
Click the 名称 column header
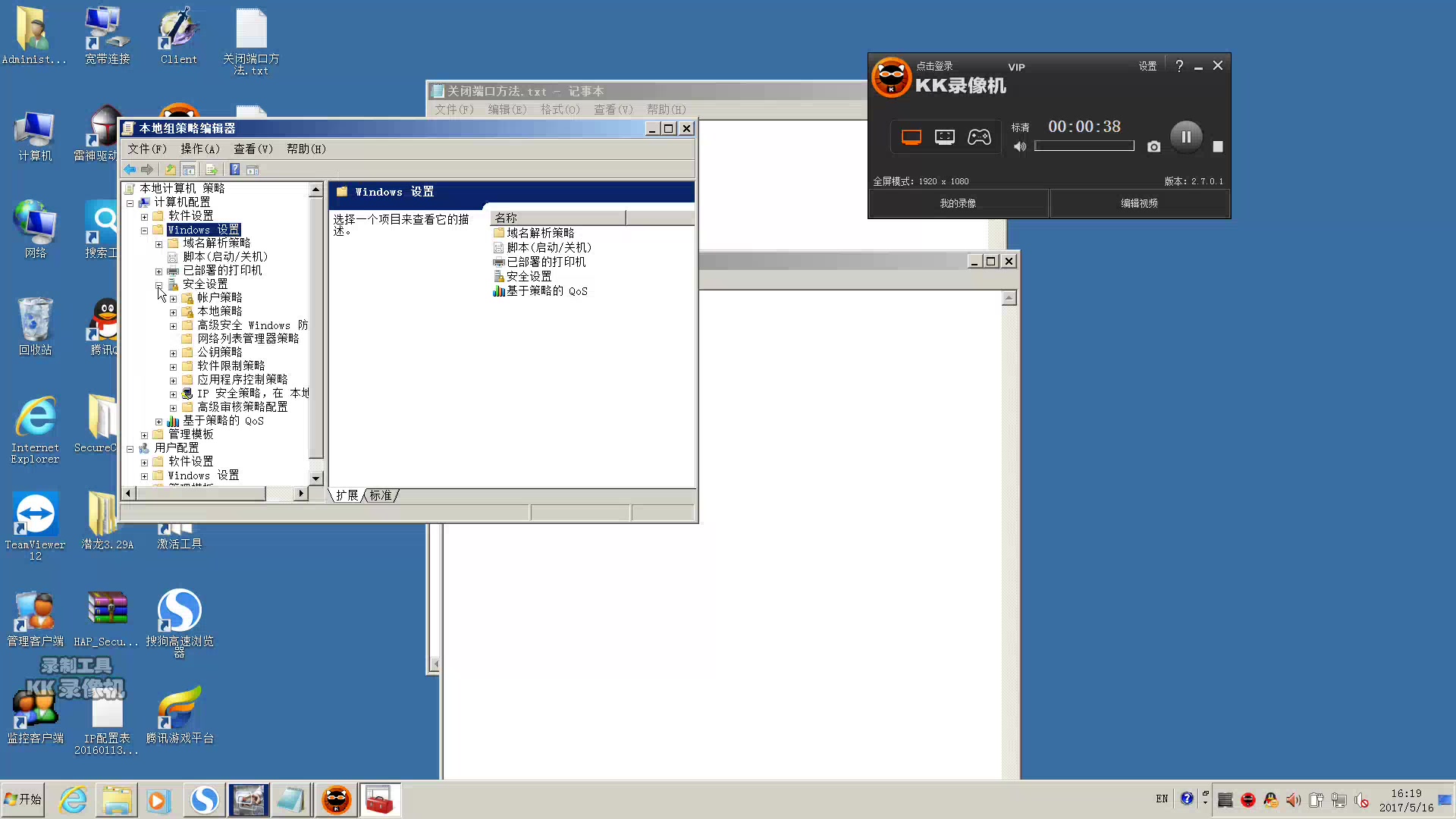(x=558, y=218)
